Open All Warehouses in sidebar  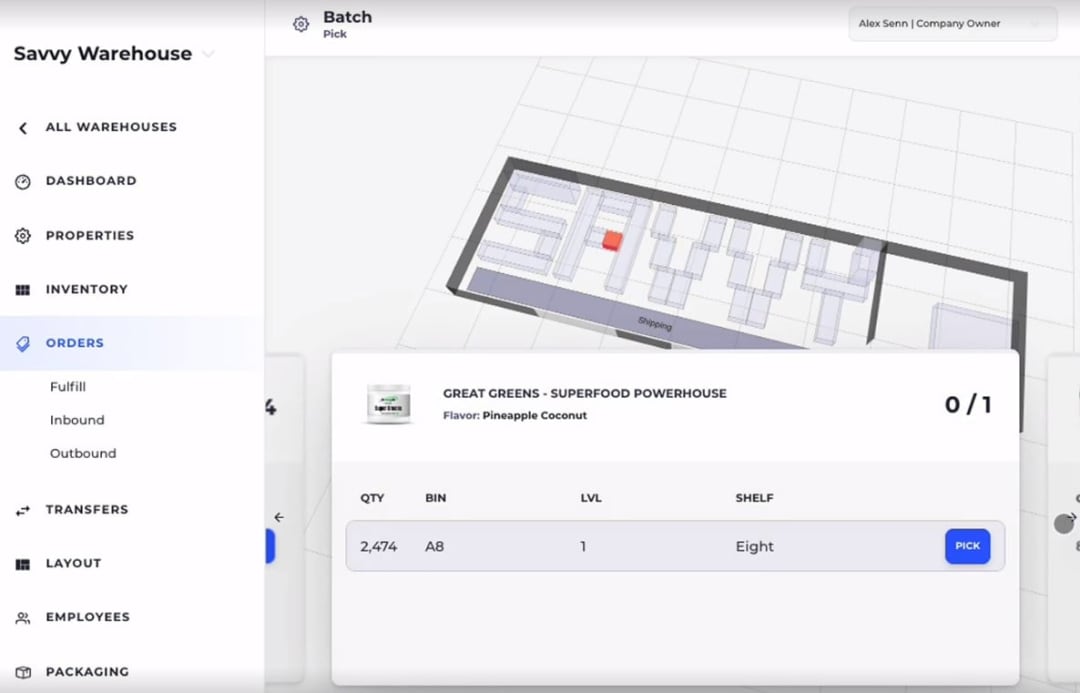click(111, 127)
